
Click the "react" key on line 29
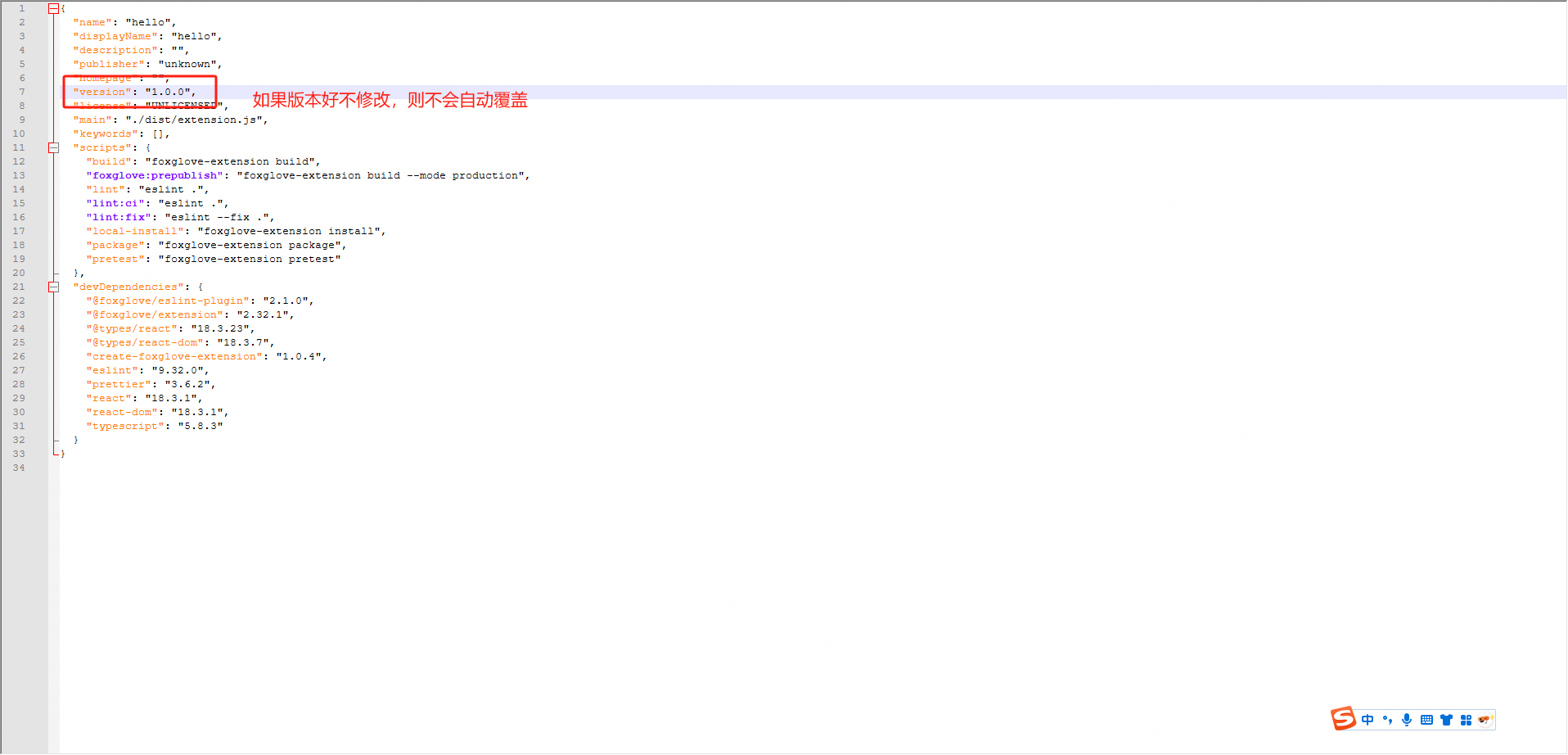tap(109, 398)
